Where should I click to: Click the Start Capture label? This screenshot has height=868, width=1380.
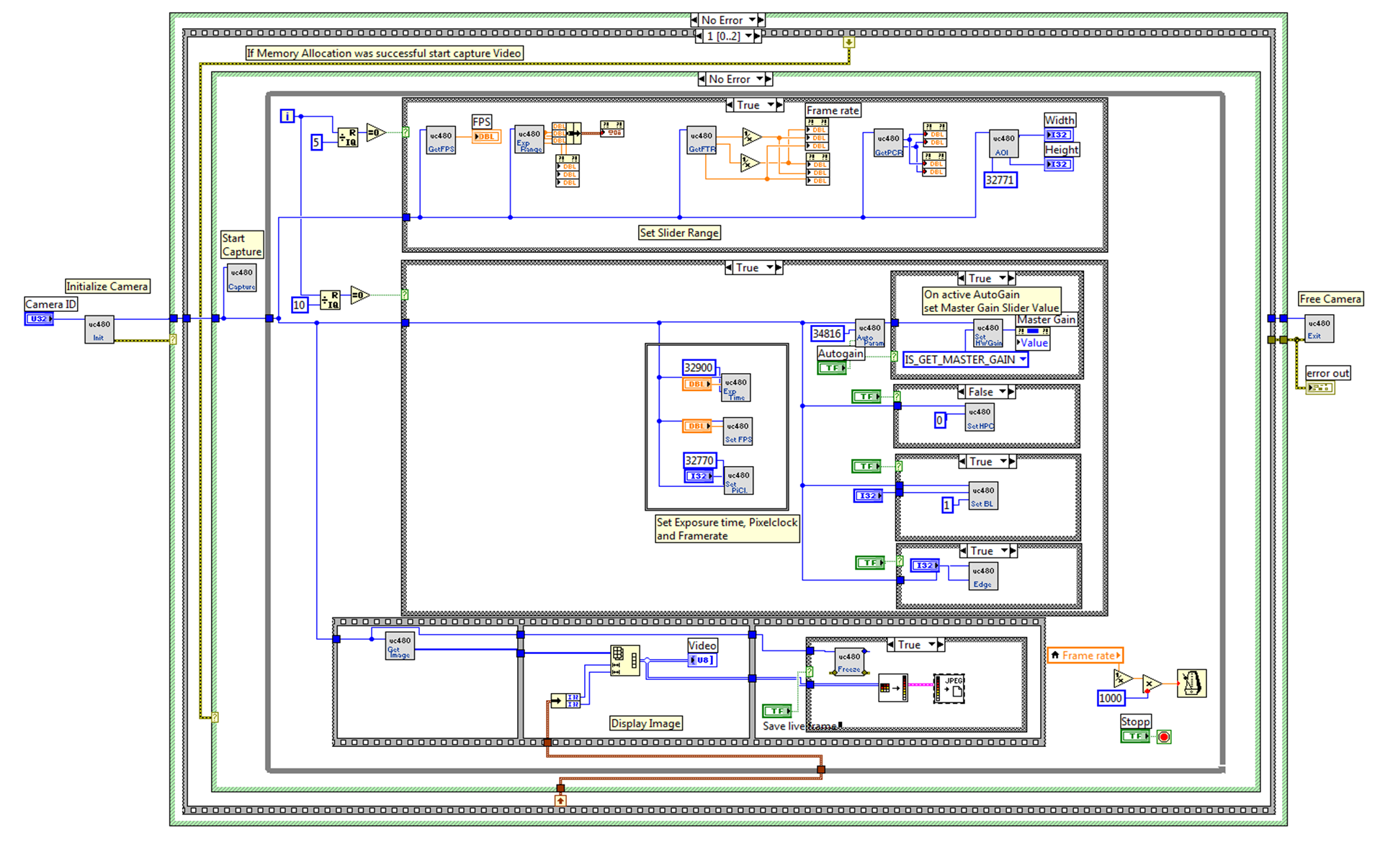pos(242,245)
